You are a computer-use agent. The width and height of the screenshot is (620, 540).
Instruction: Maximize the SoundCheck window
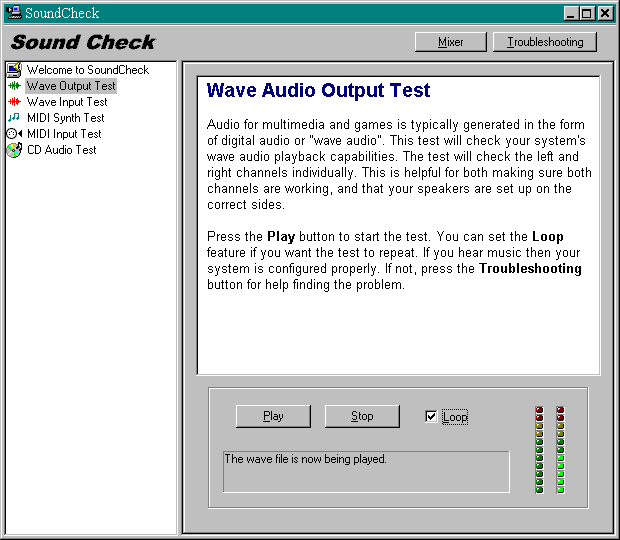tap(586, 14)
